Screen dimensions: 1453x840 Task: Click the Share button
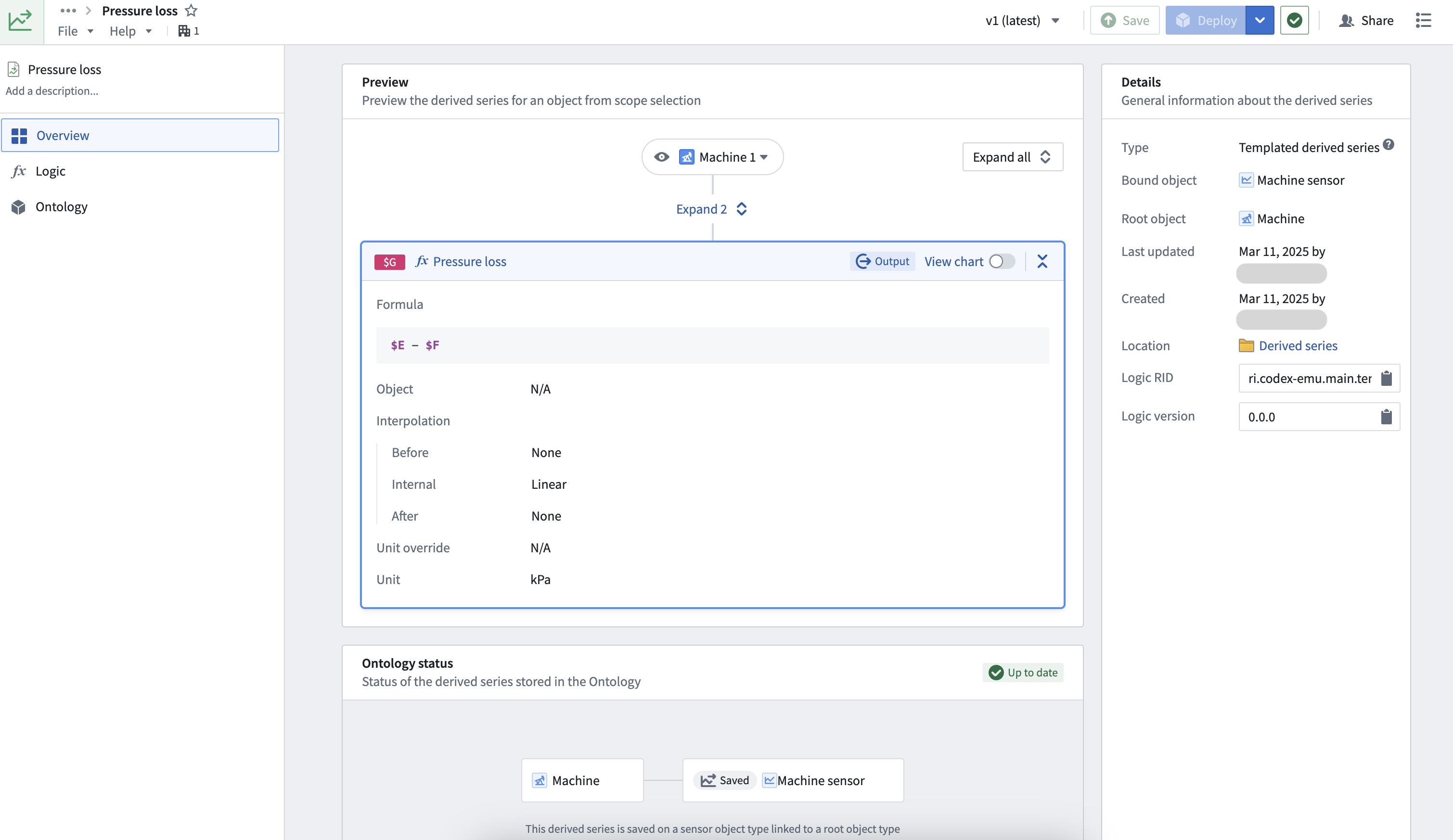tap(1366, 20)
